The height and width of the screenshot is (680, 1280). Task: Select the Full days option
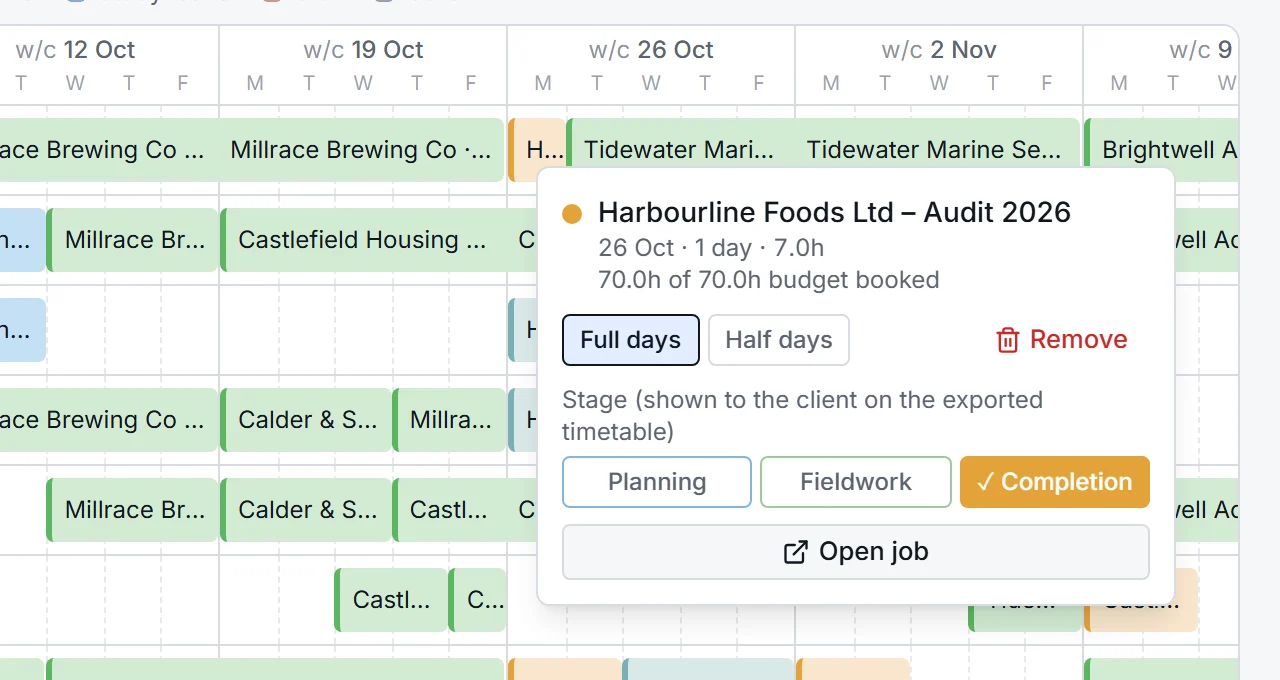pyautogui.click(x=630, y=340)
